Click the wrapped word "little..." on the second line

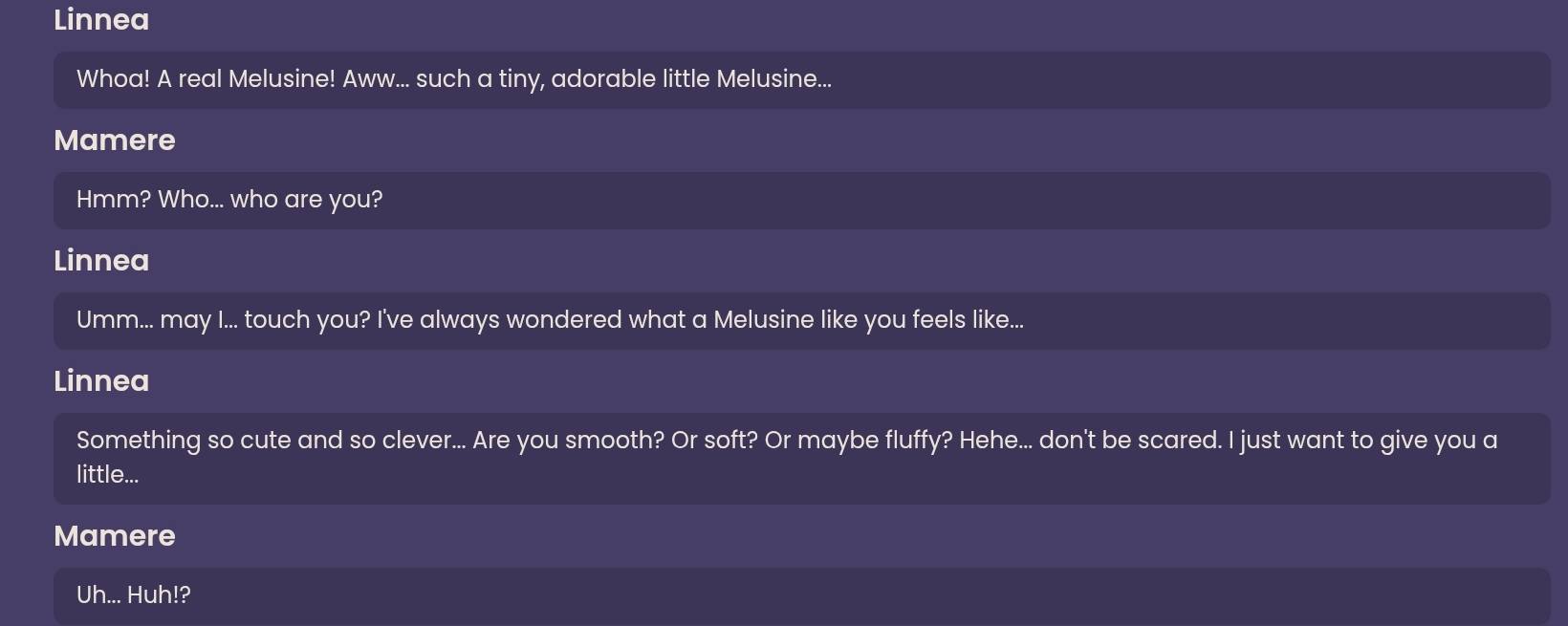click(x=107, y=475)
